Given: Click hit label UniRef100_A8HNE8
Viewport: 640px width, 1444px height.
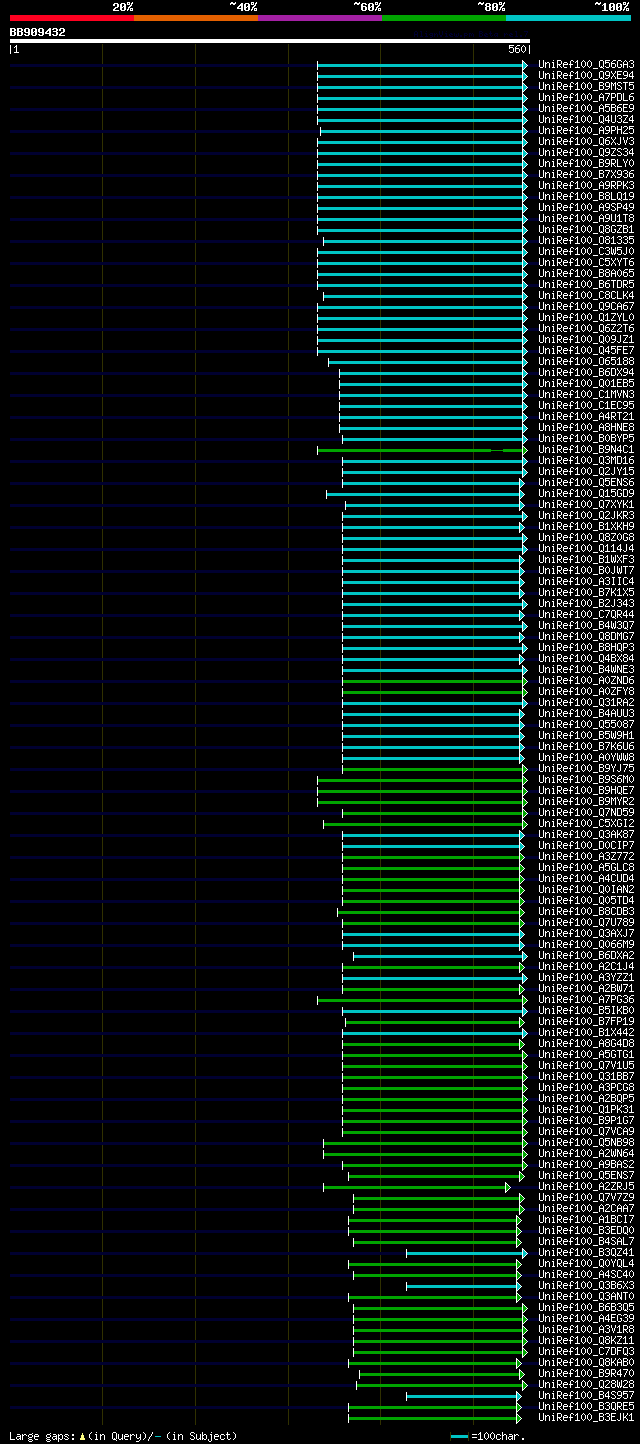Looking at the screenshot, I should (586, 428).
